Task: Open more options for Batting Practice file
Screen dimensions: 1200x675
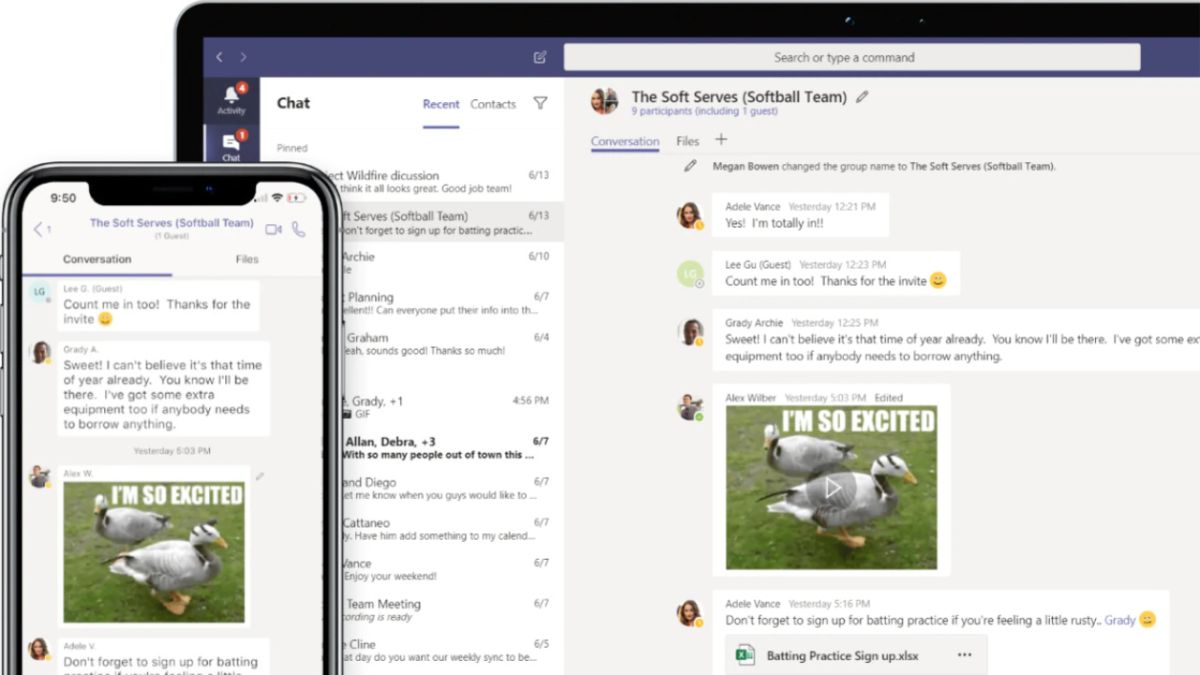Action: click(x=964, y=656)
